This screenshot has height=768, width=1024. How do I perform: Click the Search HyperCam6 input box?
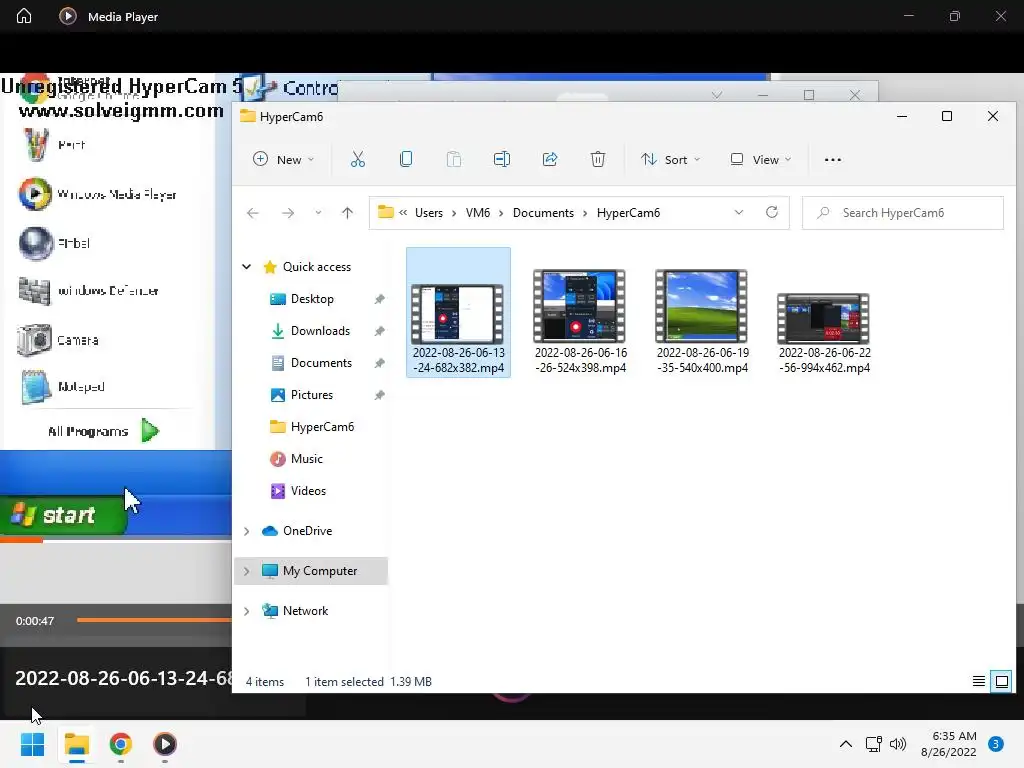(903, 213)
